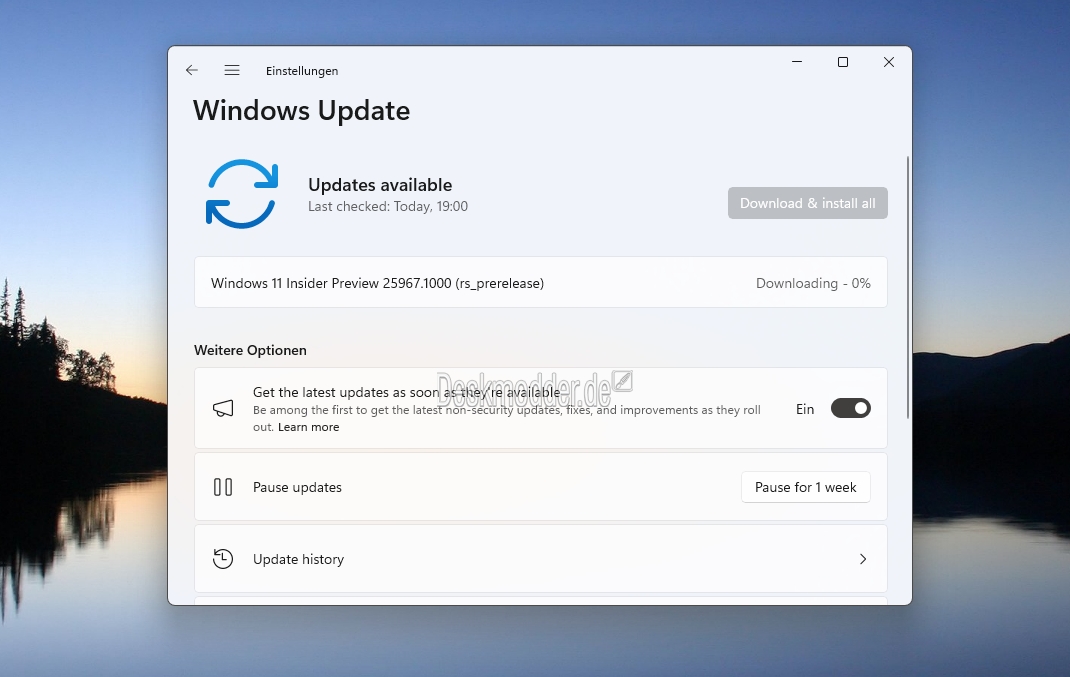Click Download & install all button
The height and width of the screenshot is (677, 1070).
click(807, 203)
